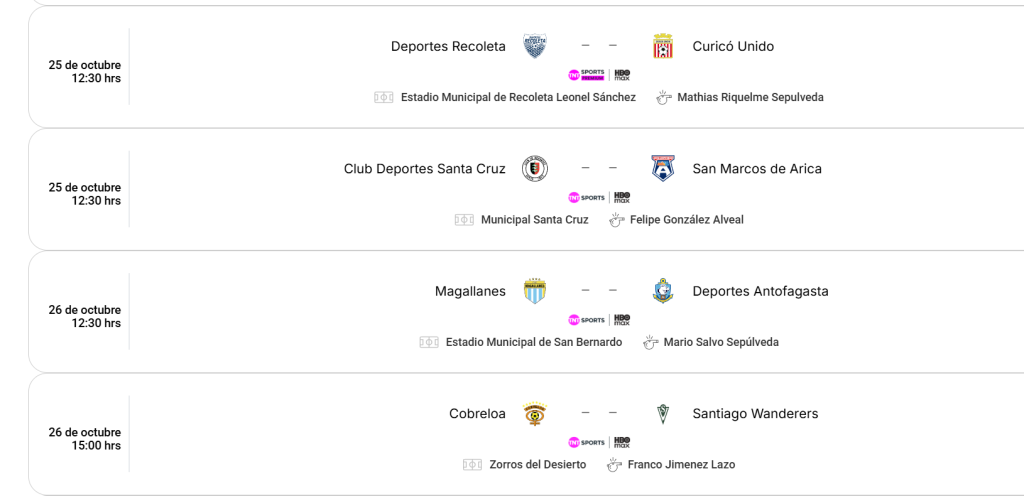
Task: Click HBO Max logo in Santa Cruz match
Action: (622, 197)
